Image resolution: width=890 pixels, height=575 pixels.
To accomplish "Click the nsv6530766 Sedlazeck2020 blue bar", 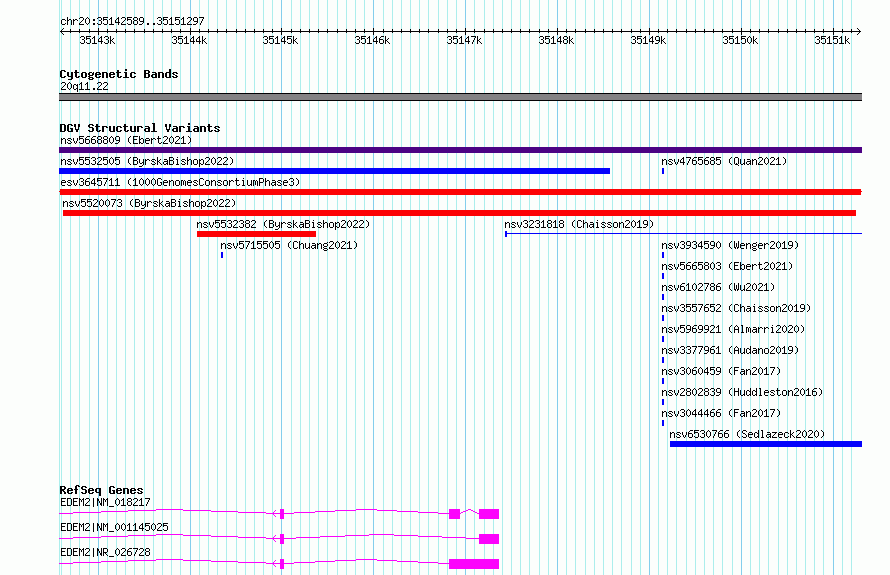I will [766, 444].
